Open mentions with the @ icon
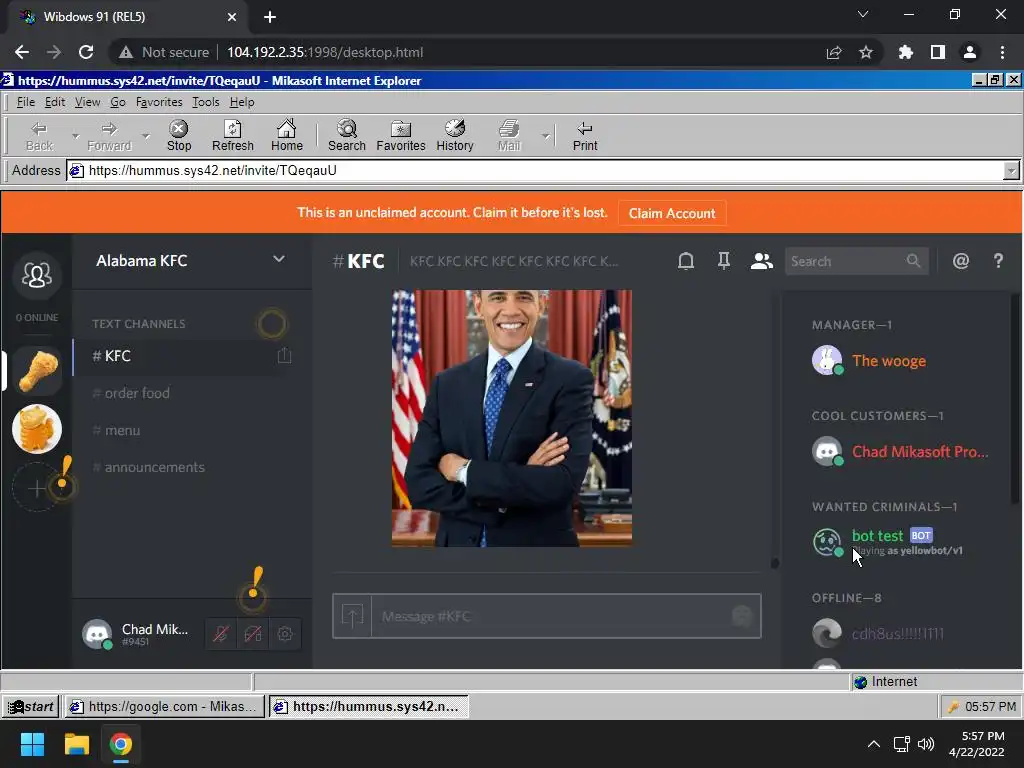The width and height of the screenshot is (1024, 768). pos(961,261)
